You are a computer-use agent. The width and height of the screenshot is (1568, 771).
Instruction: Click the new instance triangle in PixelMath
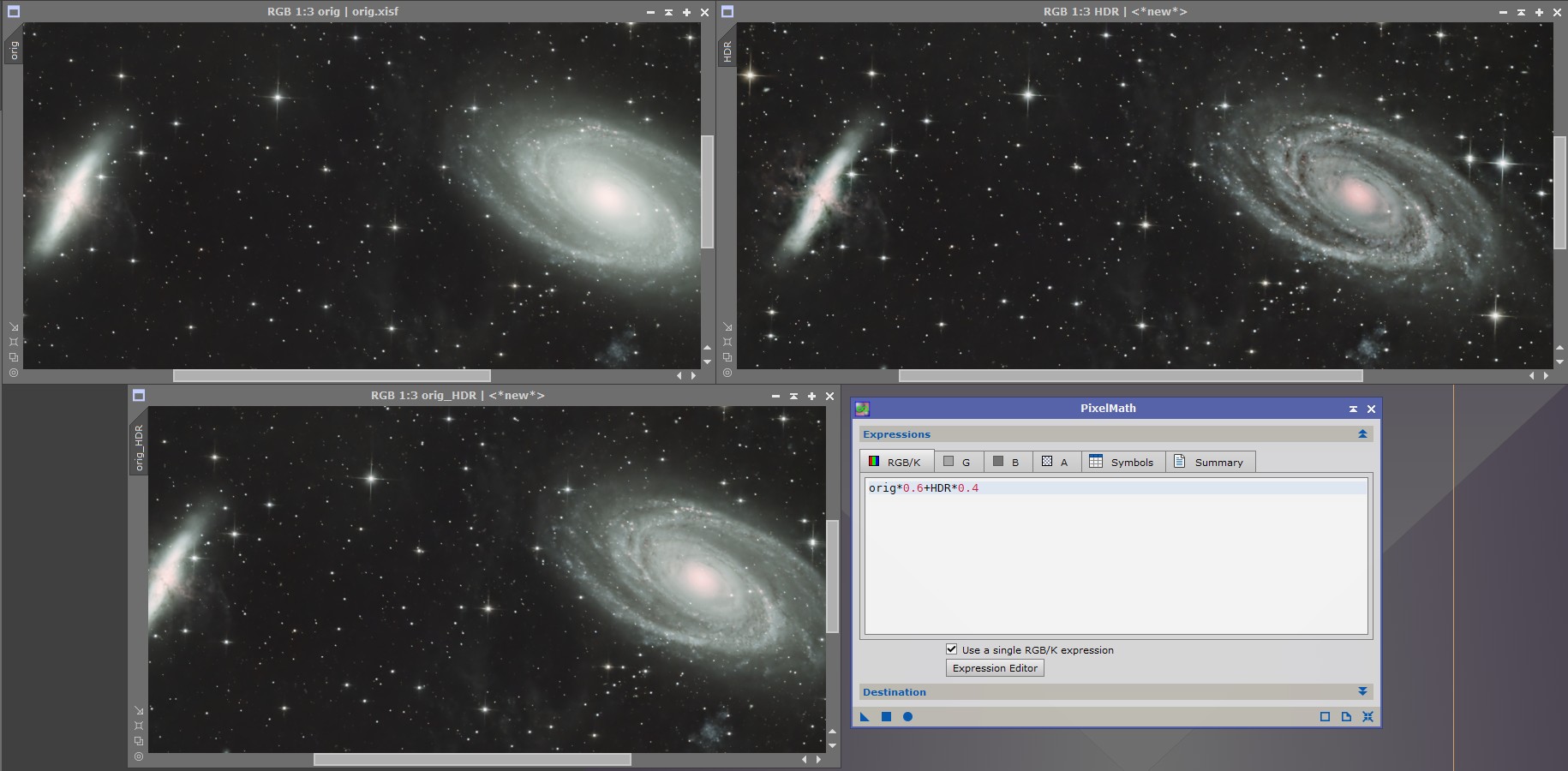[865, 717]
